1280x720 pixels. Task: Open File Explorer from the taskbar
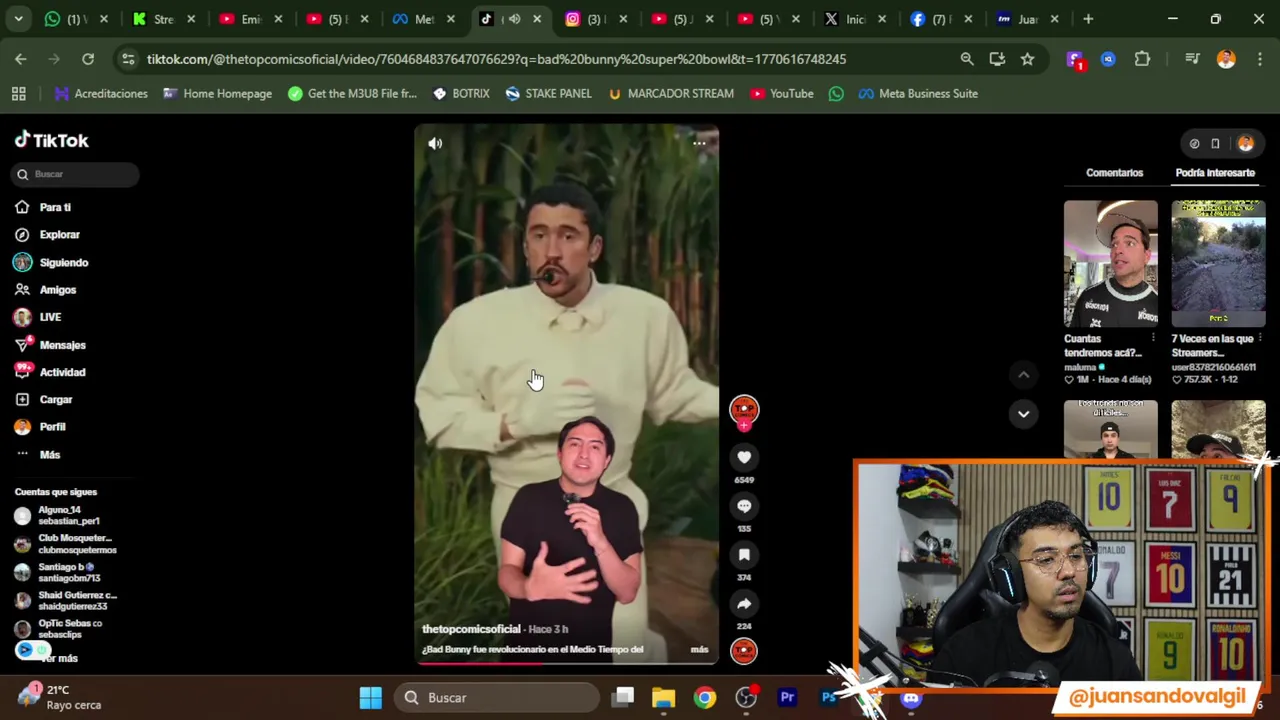[664, 698]
